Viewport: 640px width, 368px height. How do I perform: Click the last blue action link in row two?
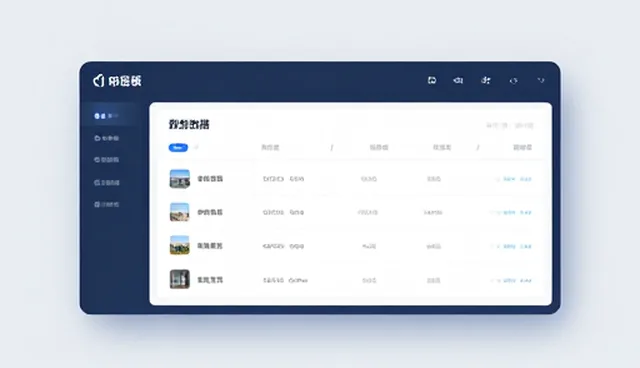point(526,213)
